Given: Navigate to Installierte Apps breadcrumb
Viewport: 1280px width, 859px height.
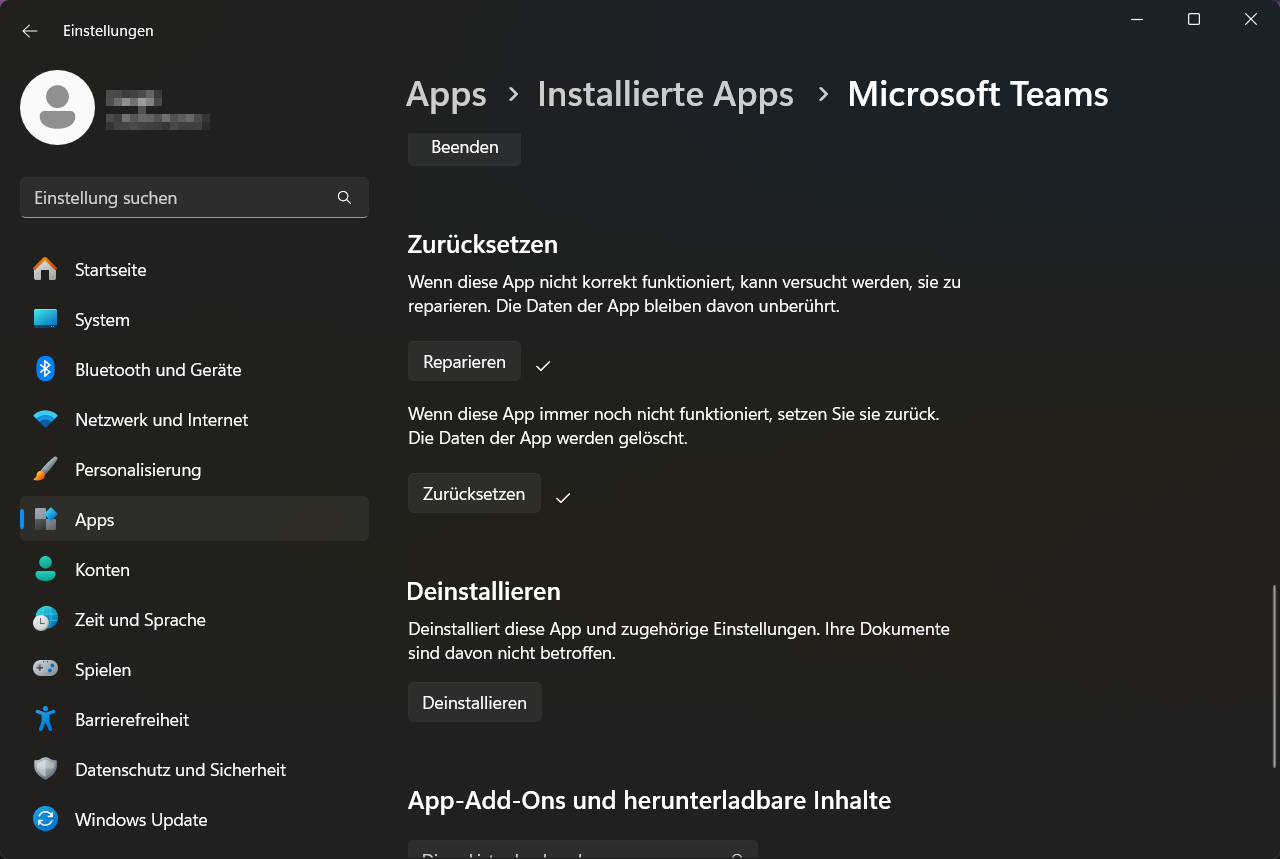Looking at the screenshot, I should pos(665,94).
